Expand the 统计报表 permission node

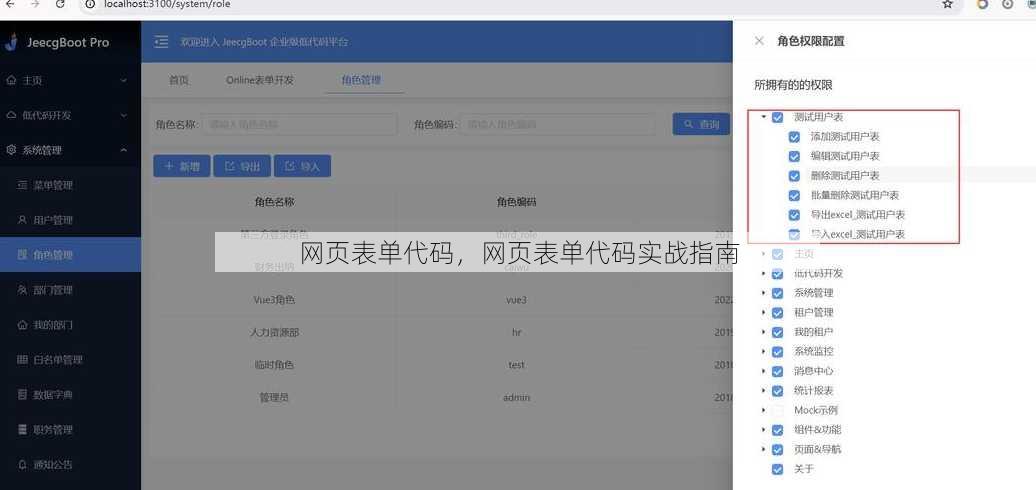763,391
